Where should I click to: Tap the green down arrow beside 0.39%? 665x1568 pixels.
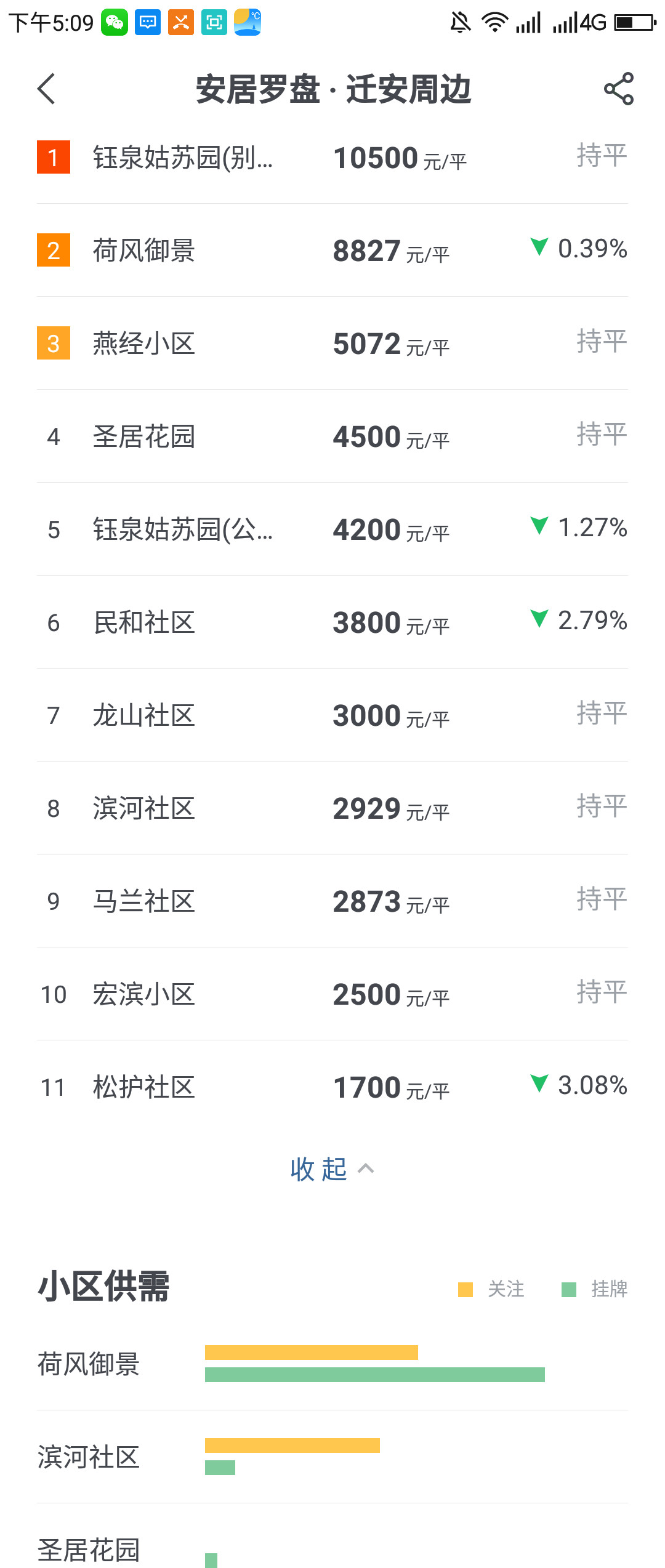(x=539, y=247)
